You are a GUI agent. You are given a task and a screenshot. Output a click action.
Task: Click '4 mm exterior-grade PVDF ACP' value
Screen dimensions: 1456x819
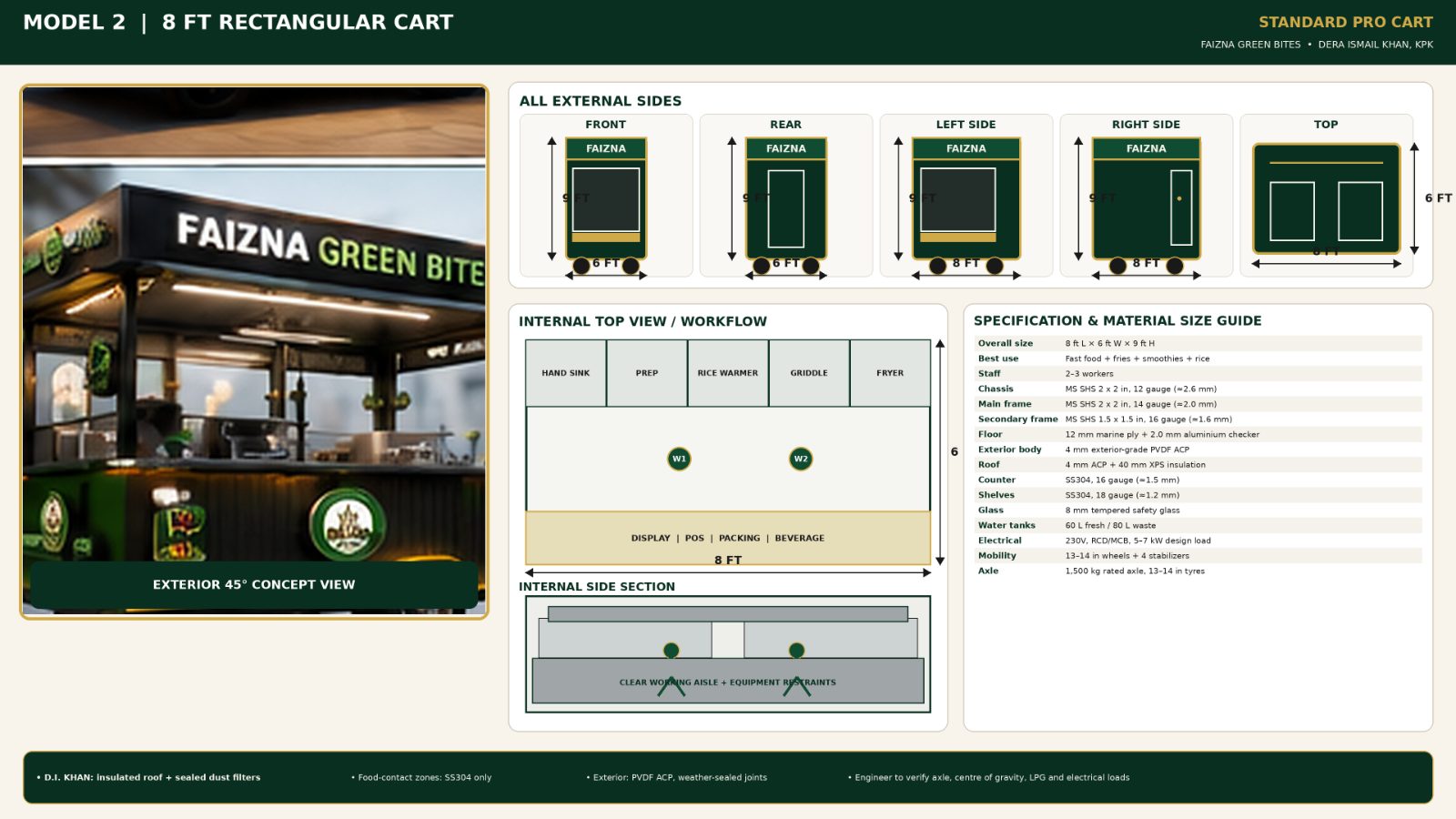click(1127, 450)
